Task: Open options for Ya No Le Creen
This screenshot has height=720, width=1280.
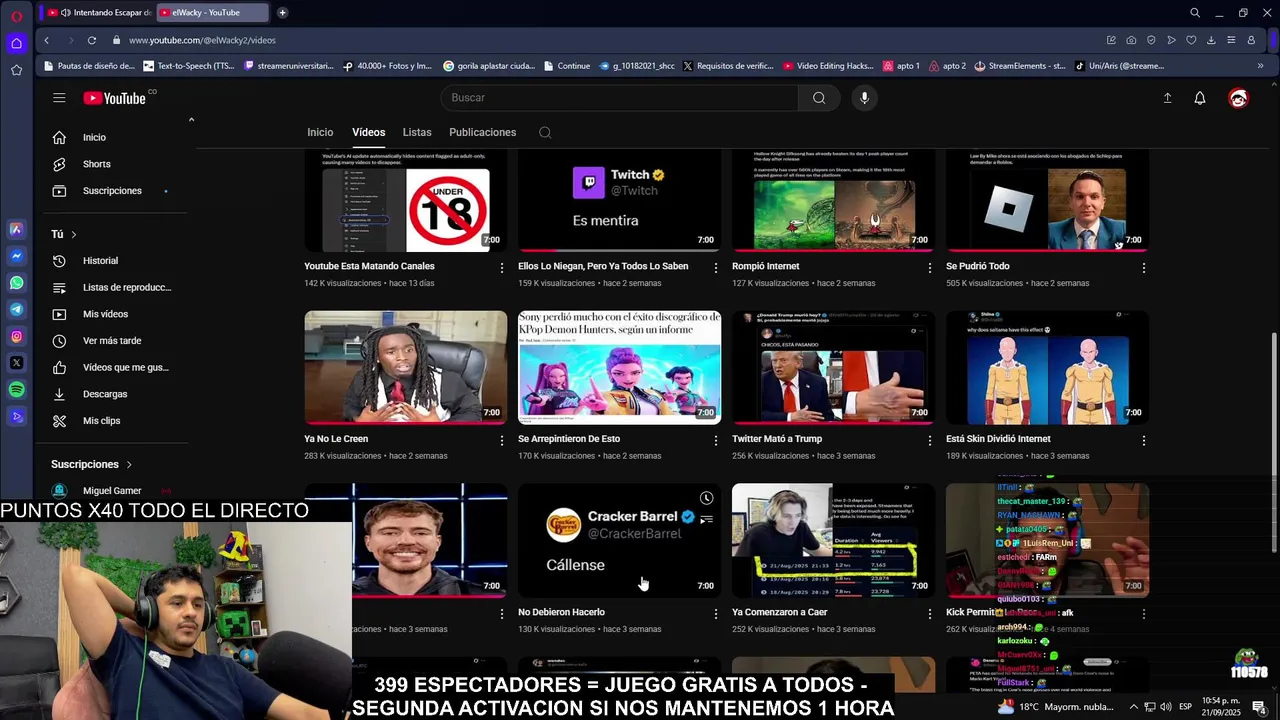Action: (502, 440)
